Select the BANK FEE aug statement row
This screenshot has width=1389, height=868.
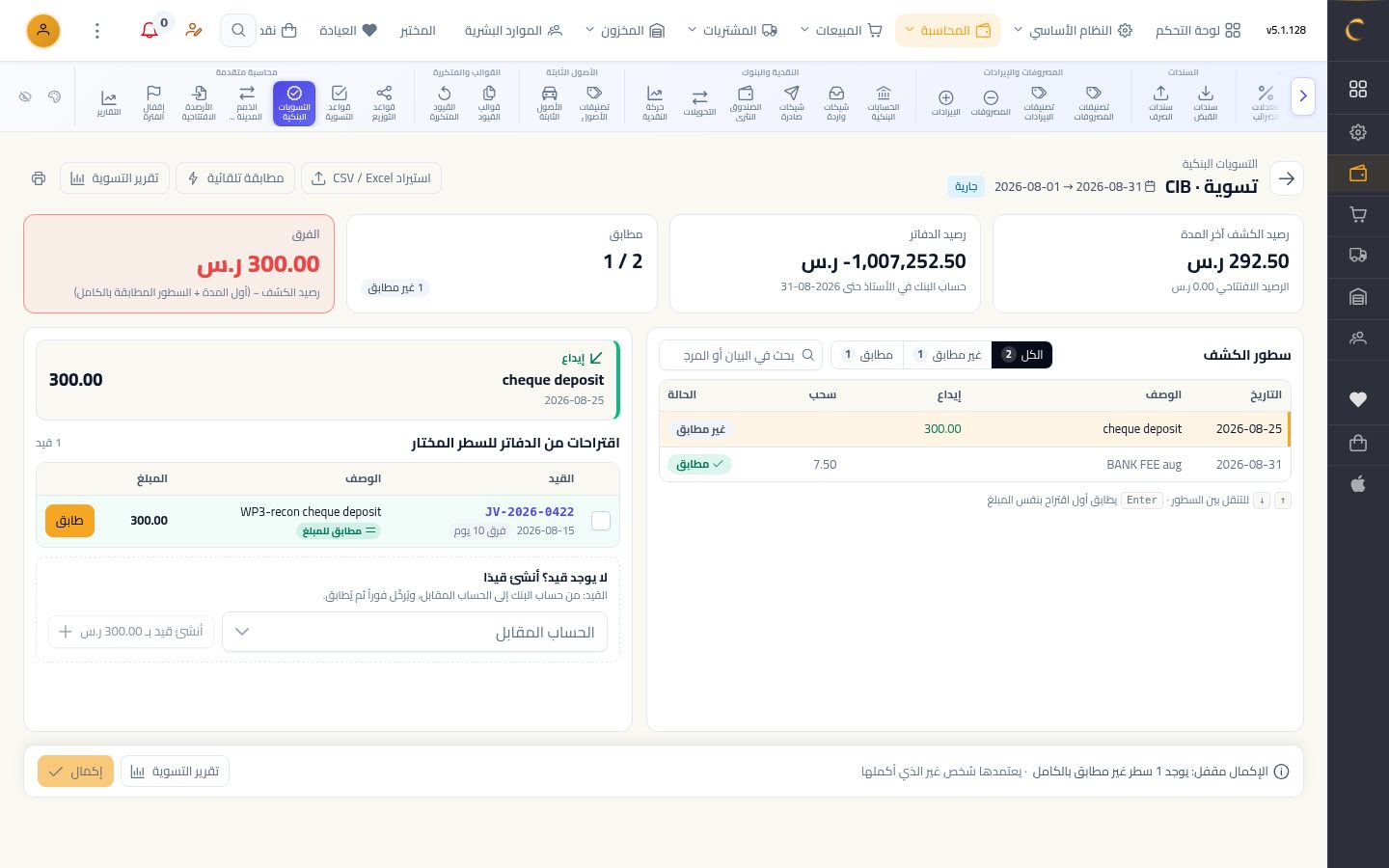(974, 465)
